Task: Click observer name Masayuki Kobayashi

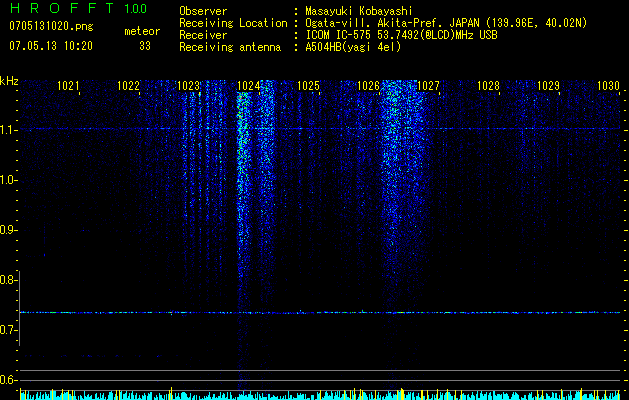Action: click(359, 11)
